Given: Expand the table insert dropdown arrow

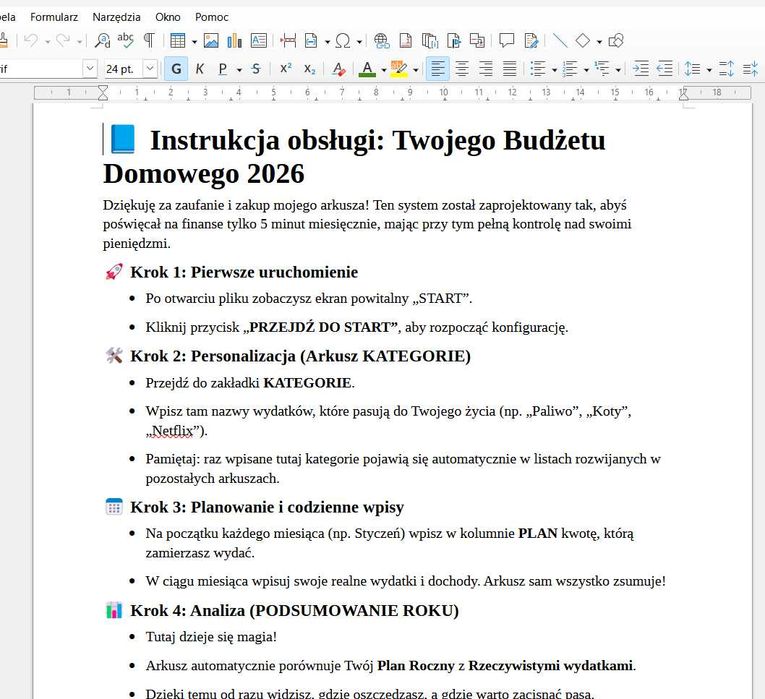Looking at the screenshot, I should point(194,42).
